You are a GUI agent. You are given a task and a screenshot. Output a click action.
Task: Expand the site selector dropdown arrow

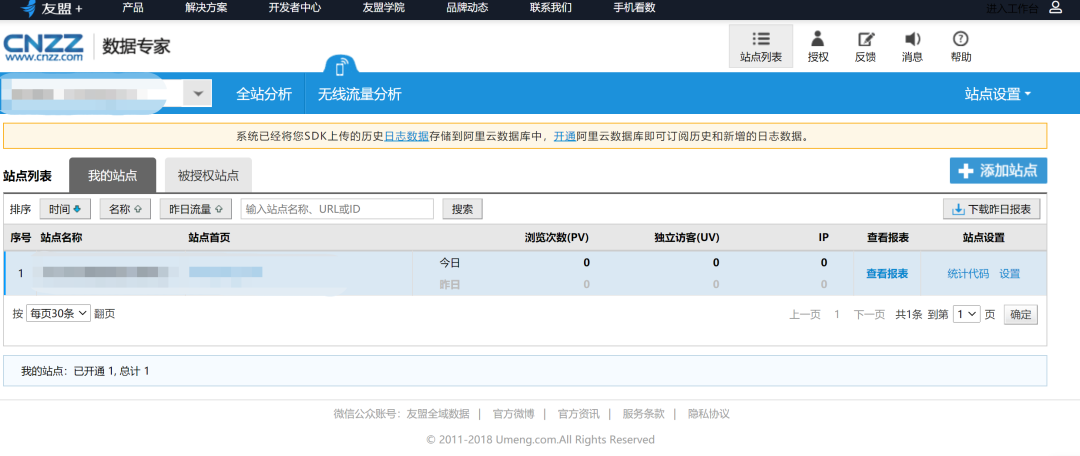pos(197,94)
